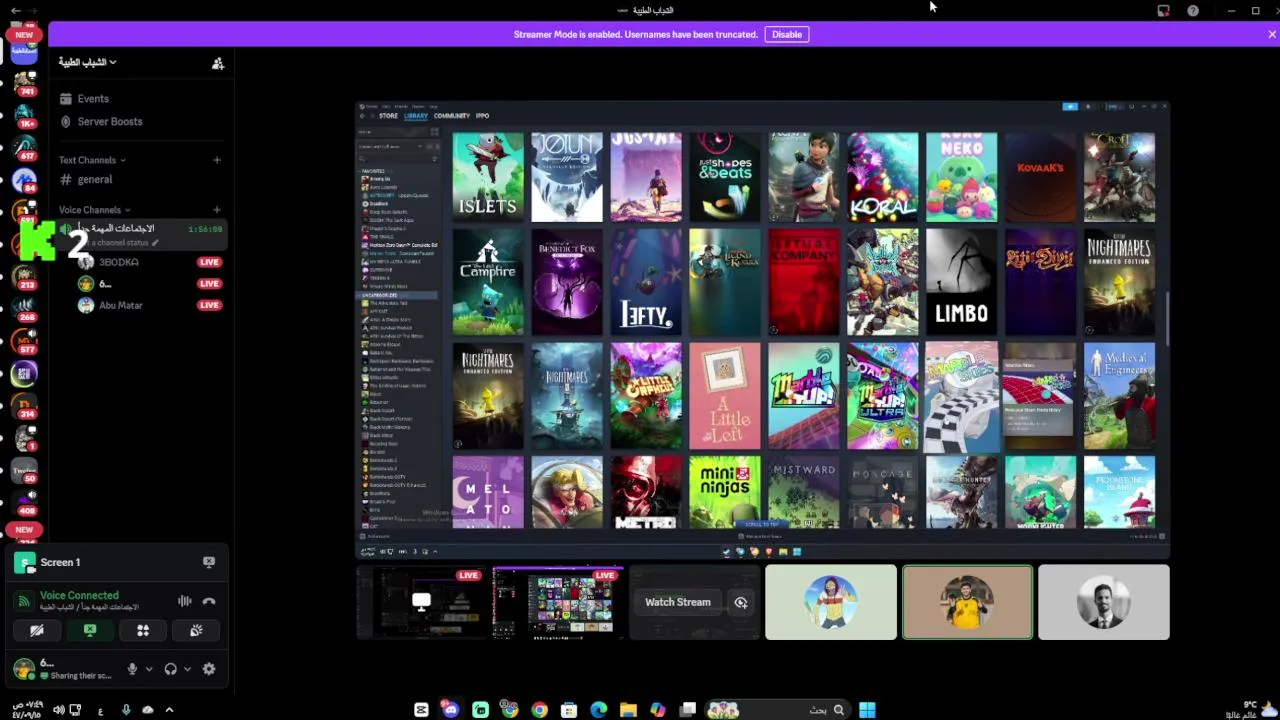
Task: Open File Explorer from taskbar
Action: click(628, 710)
